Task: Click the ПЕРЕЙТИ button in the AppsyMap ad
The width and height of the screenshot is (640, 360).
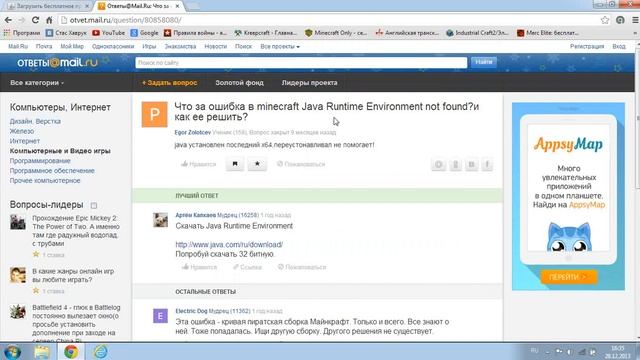Action: point(569,277)
